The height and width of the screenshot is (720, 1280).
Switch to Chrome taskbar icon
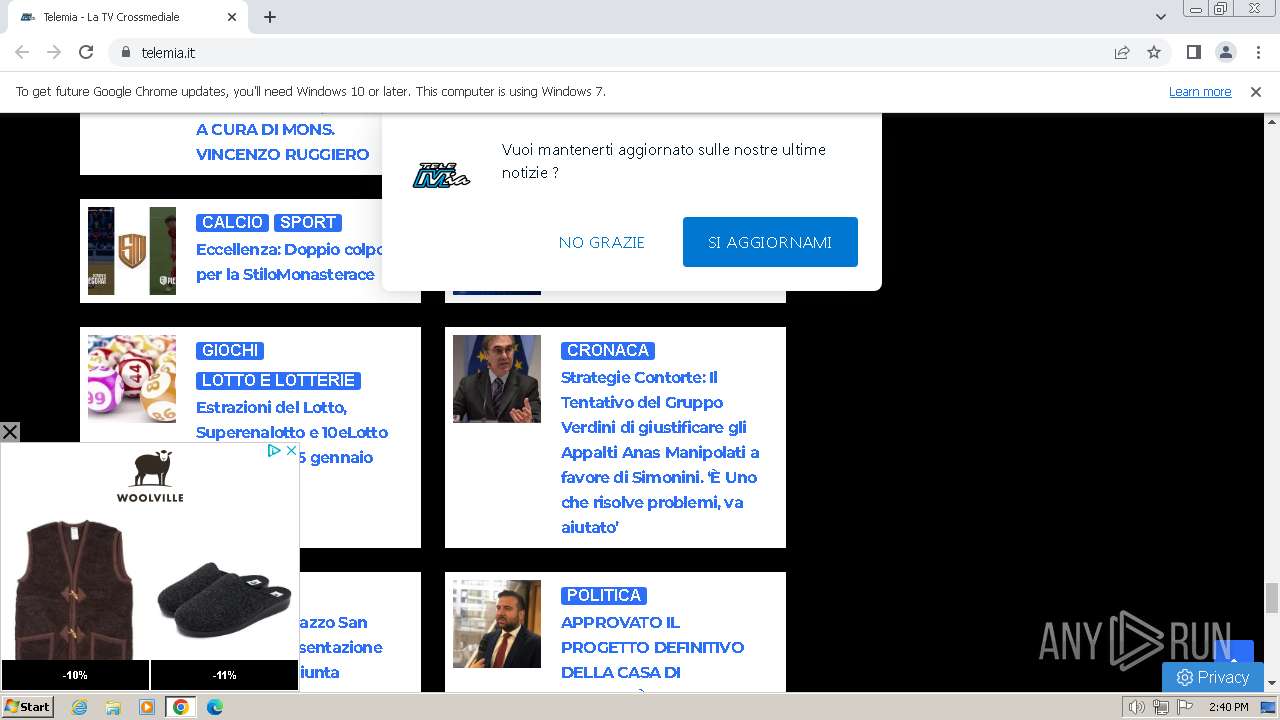181,707
